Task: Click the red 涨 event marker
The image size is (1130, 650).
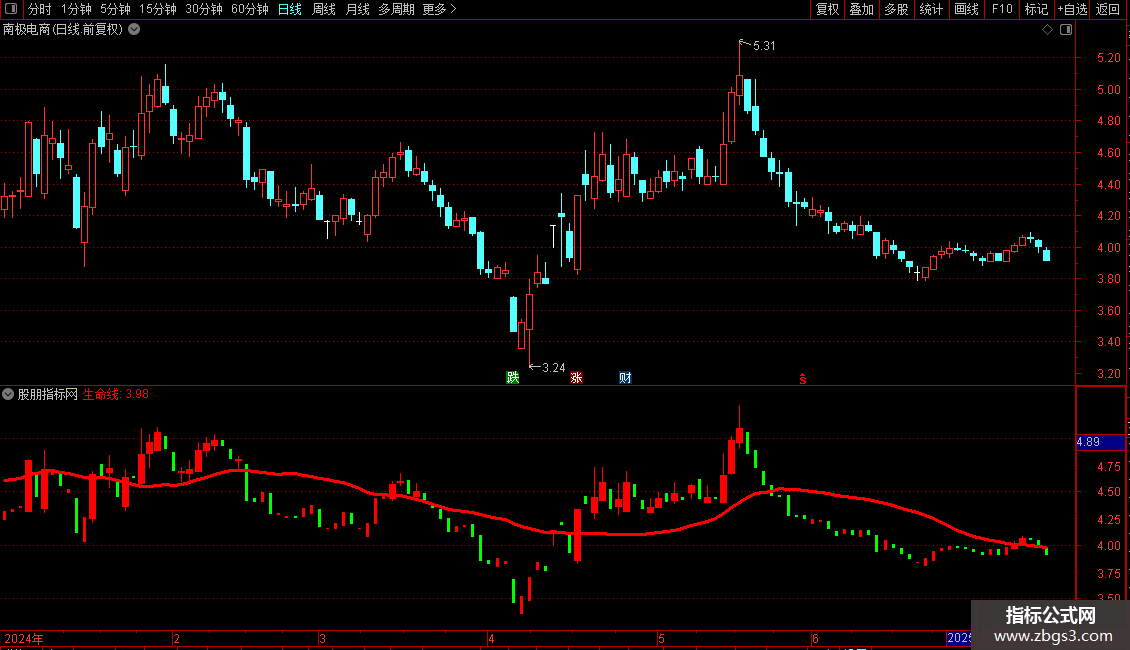Action: click(576, 378)
